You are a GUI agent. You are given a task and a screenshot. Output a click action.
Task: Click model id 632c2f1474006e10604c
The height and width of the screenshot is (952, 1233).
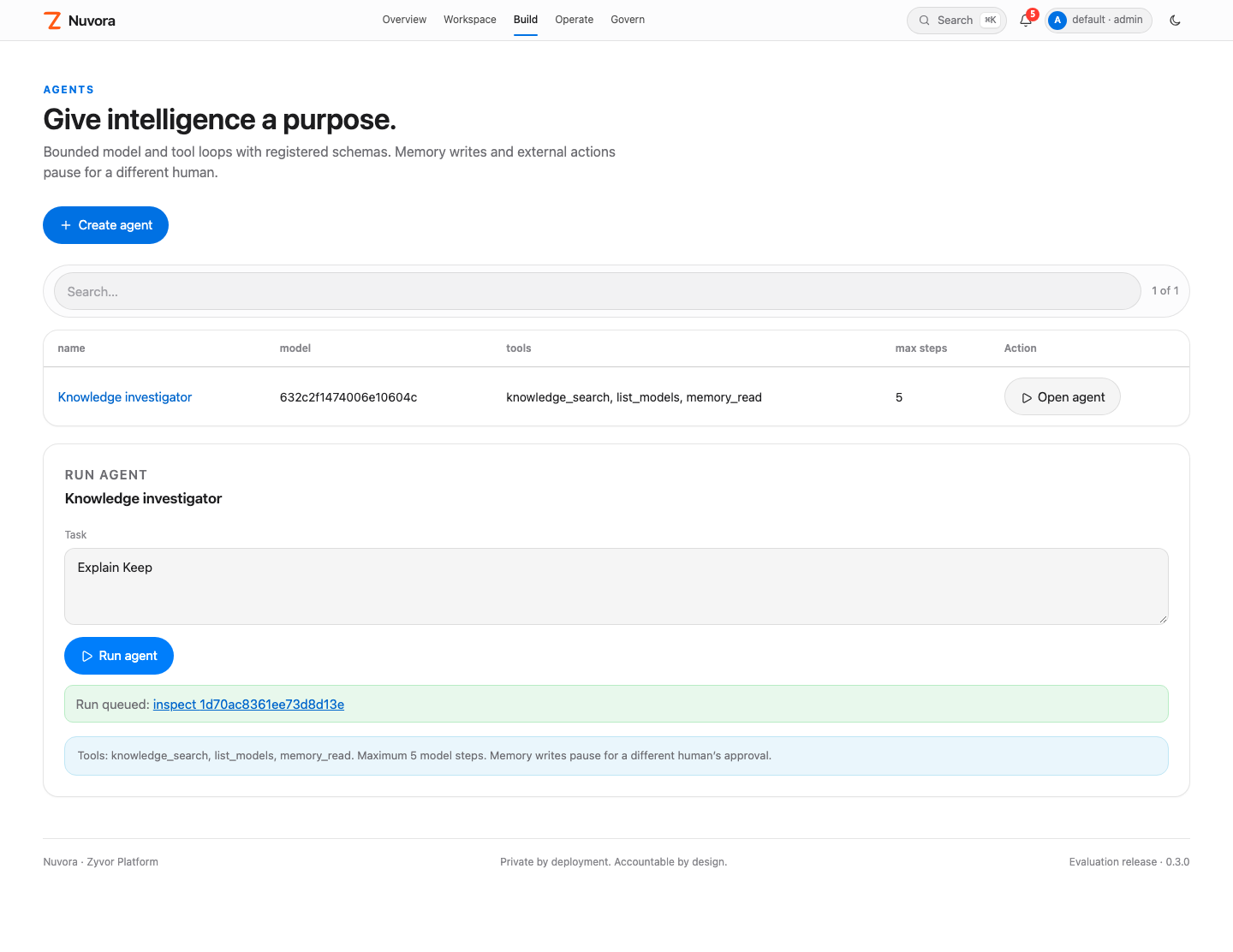pos(348,397)
